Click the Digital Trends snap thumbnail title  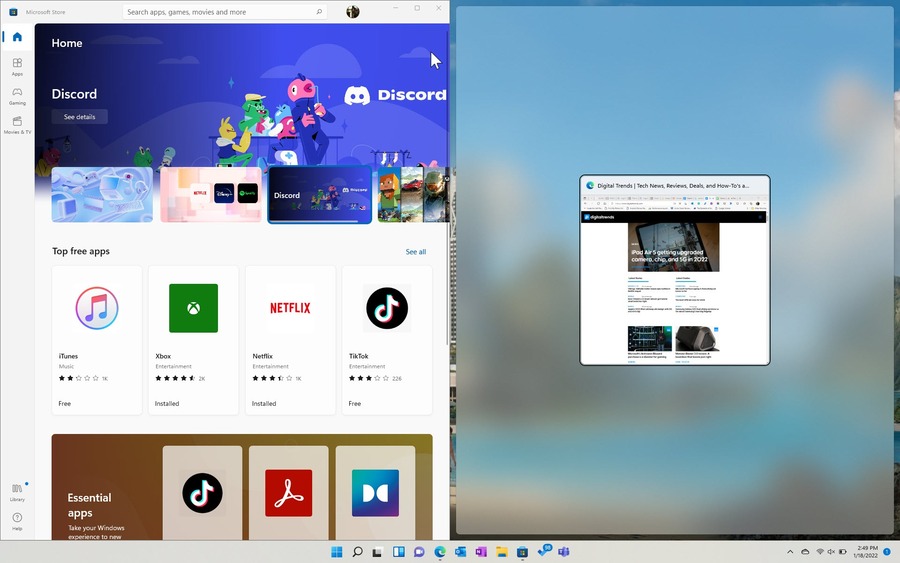click(x=673, y=185)
